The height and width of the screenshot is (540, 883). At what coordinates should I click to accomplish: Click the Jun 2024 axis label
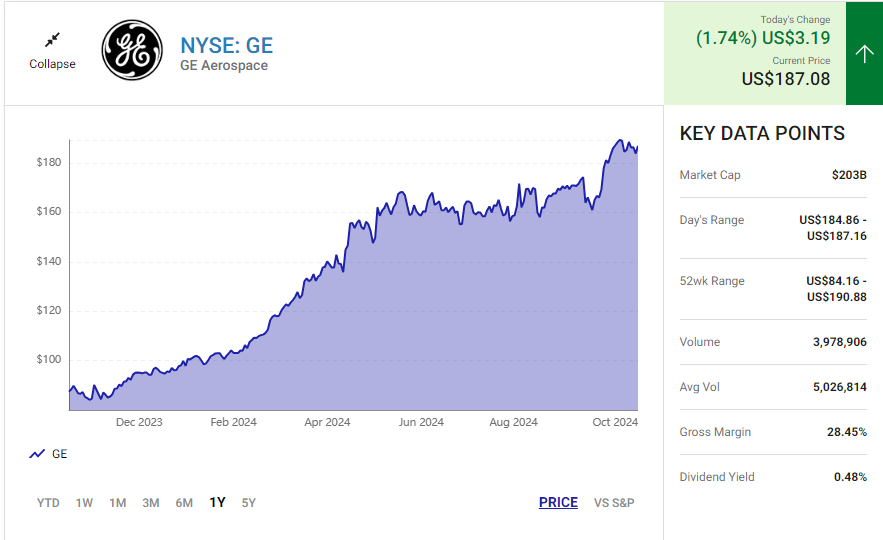(421, 422)
